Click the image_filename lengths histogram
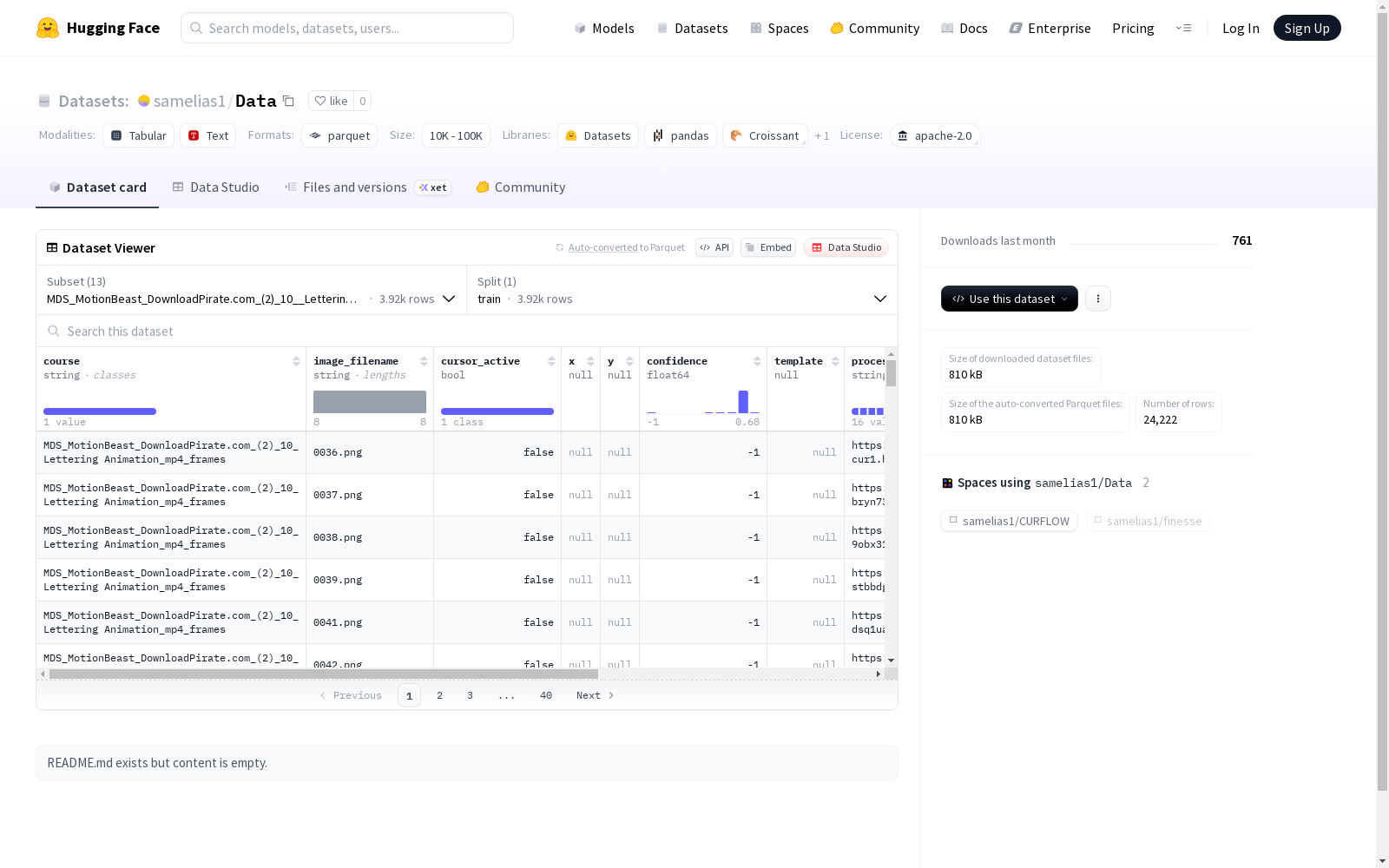Viewport: 1389px width, 868px height. pyautogui.click(x=370, y=402)
